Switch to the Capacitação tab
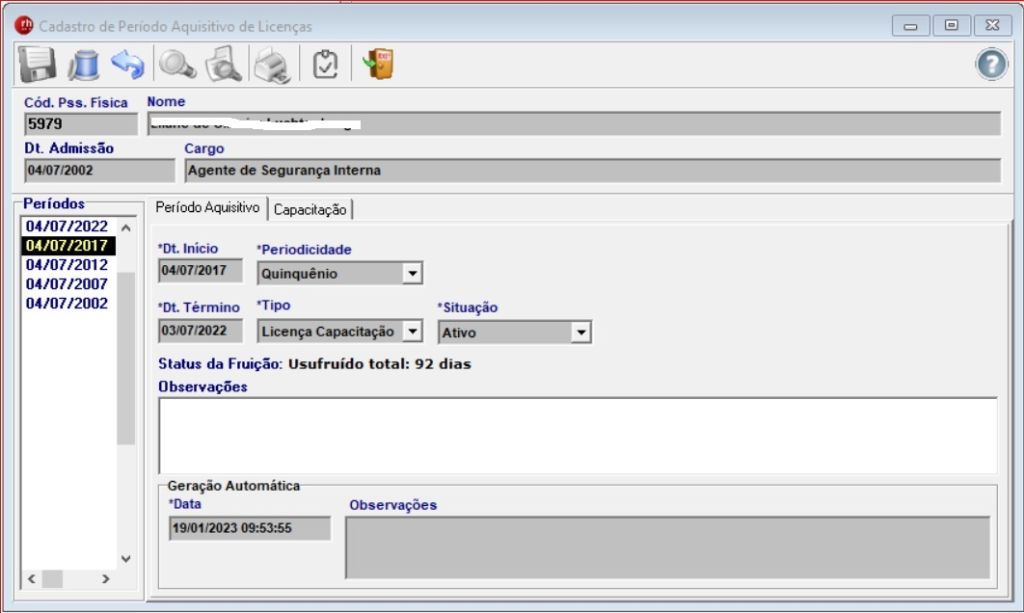 point(310,209)
